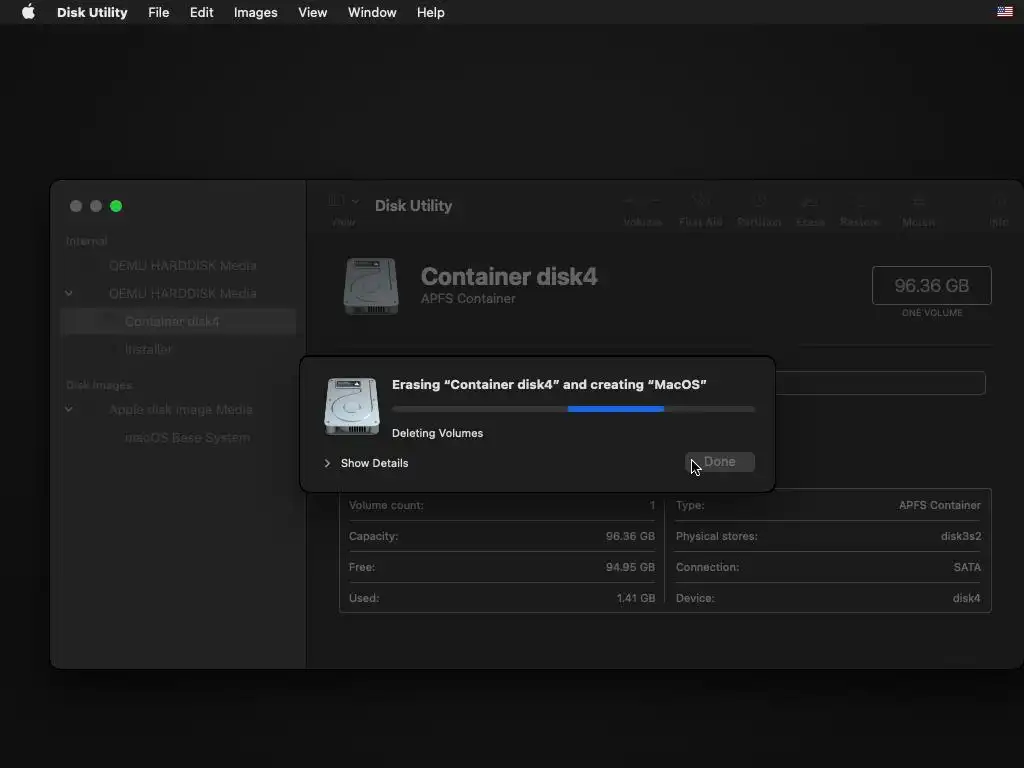Screen dimensions: 1024x768
Task: Click the Show Details label
Action: (374, 463)
